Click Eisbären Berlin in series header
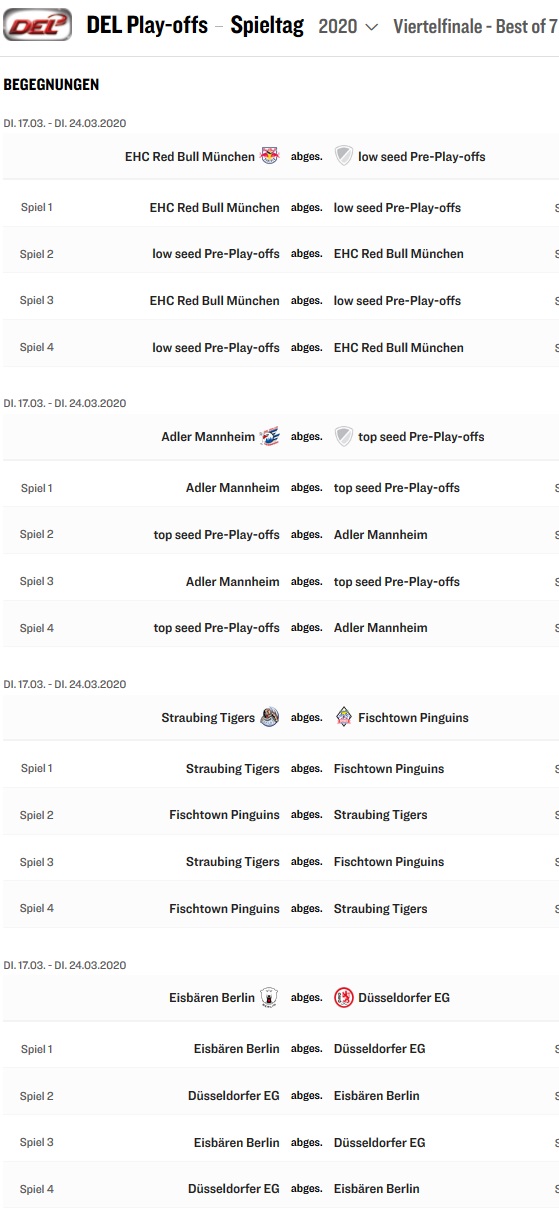 coord(212,998)
